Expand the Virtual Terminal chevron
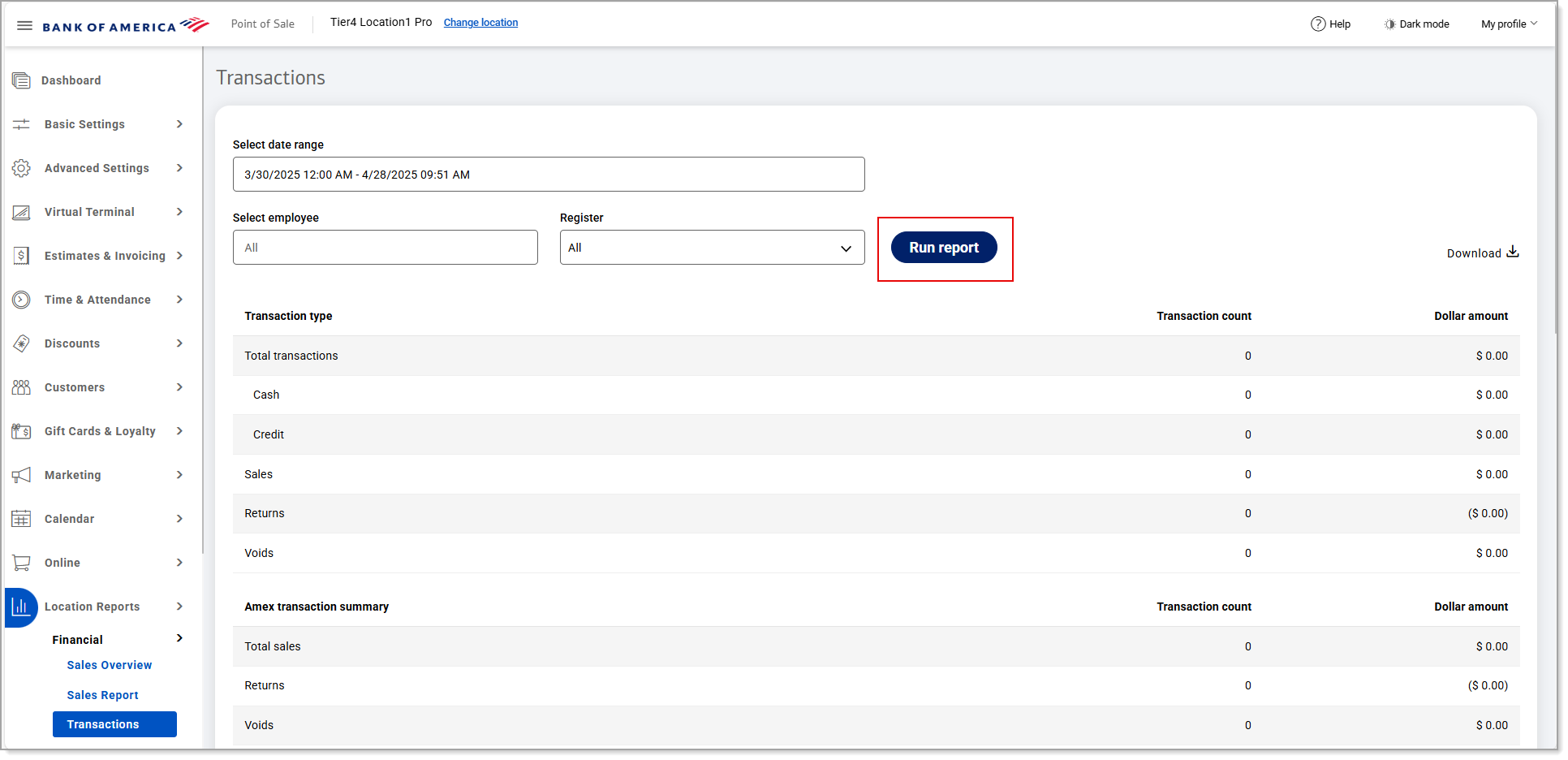 [179, 212]
